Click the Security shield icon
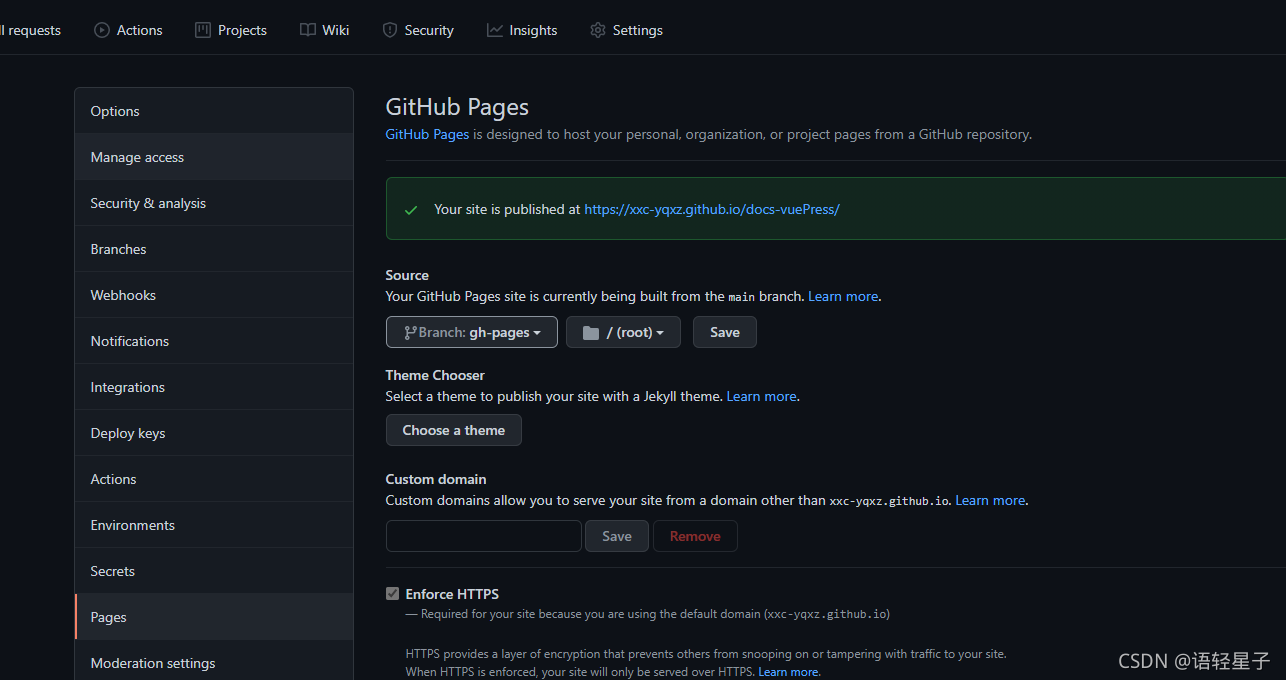Screen dimensions: 1286x680 (x=390, y=30)
